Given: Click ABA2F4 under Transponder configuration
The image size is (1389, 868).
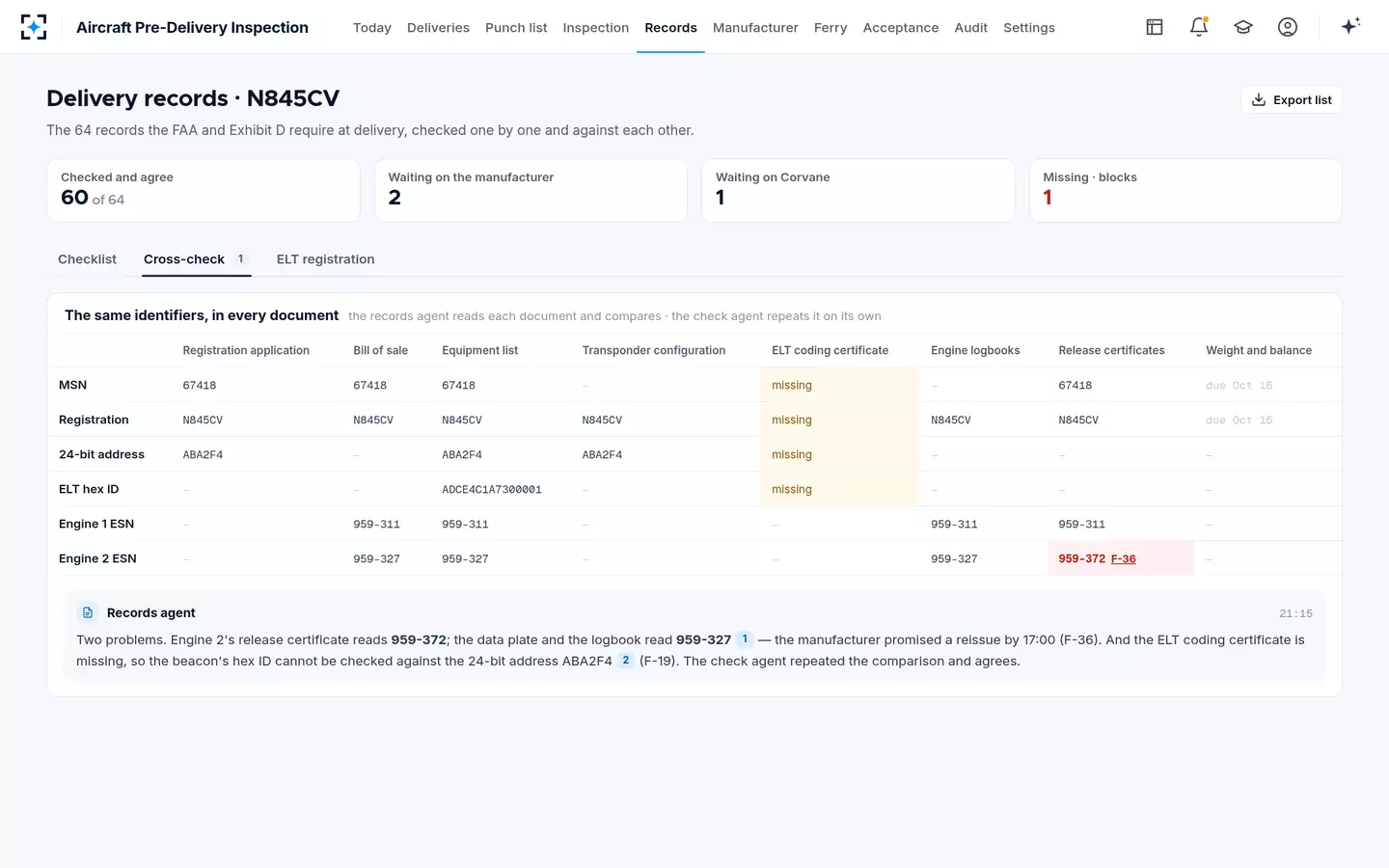Looking at the screenshot, I should click(602, 454).
